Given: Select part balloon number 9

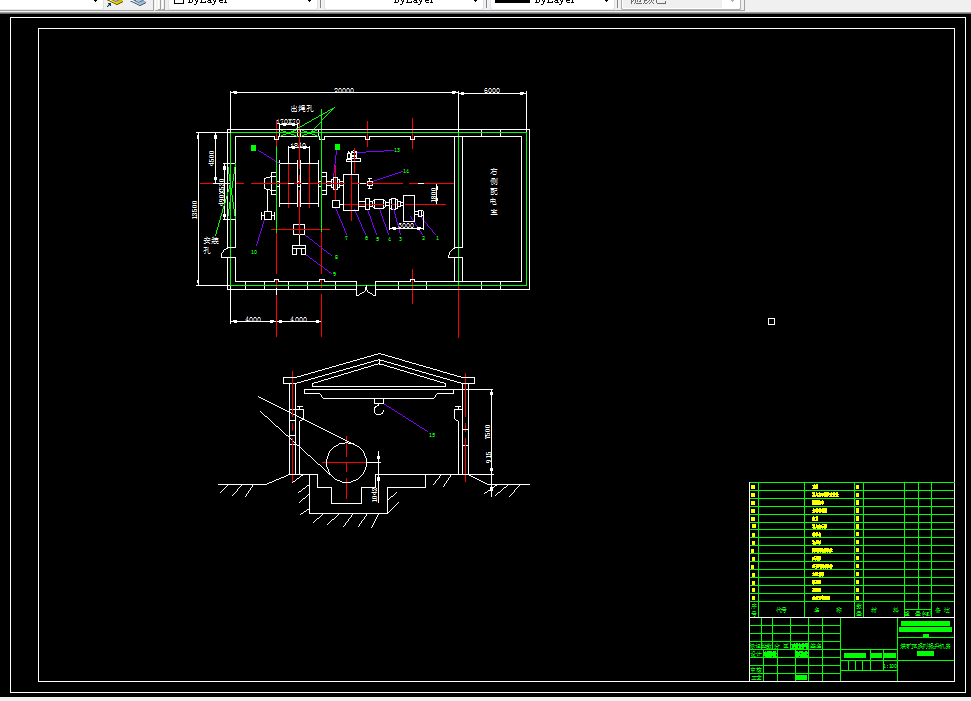Looking at the screenshot, I should tap(334, 274).
